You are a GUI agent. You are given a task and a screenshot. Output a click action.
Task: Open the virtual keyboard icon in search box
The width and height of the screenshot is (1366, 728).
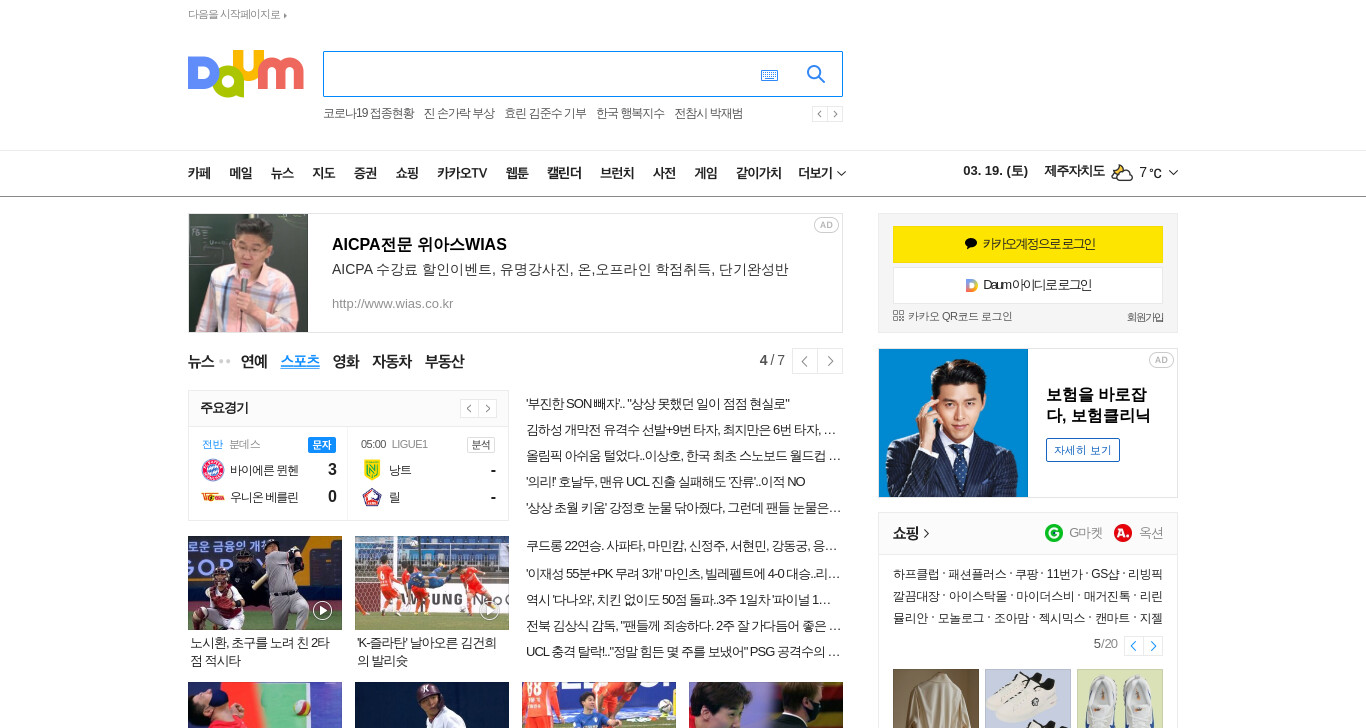(769, 75)
